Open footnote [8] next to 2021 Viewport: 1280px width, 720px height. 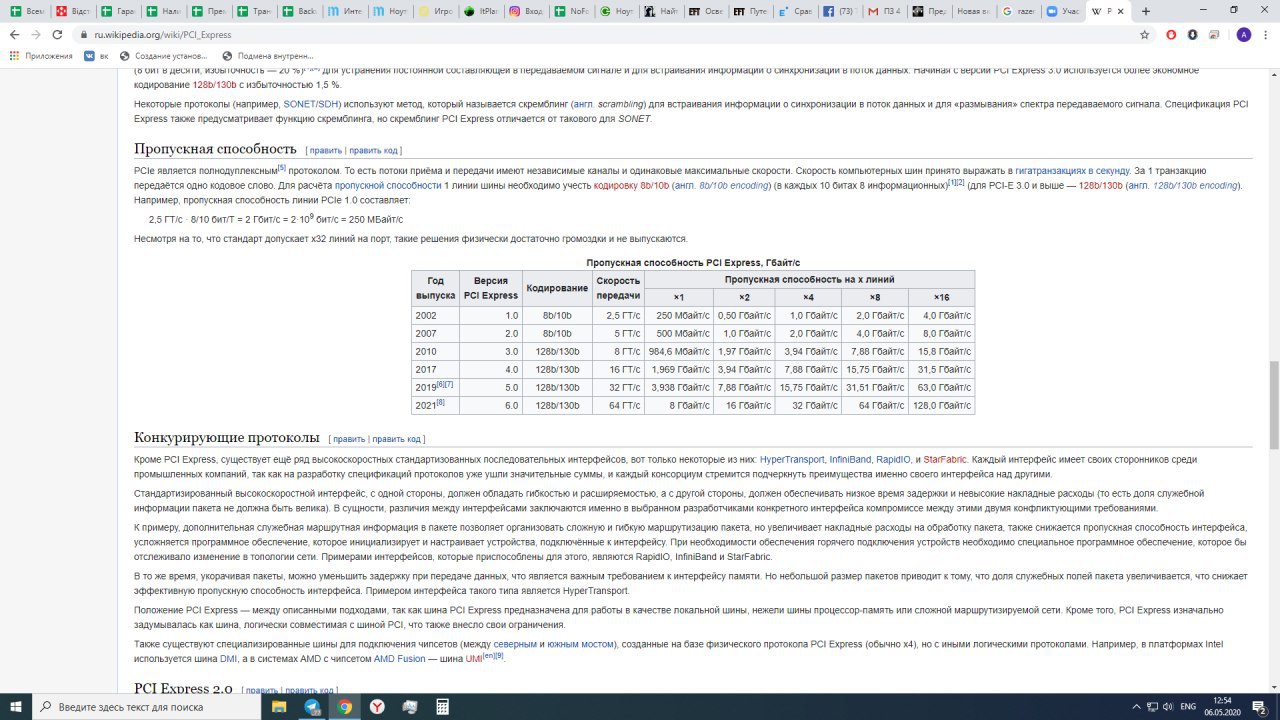point(440,402)
